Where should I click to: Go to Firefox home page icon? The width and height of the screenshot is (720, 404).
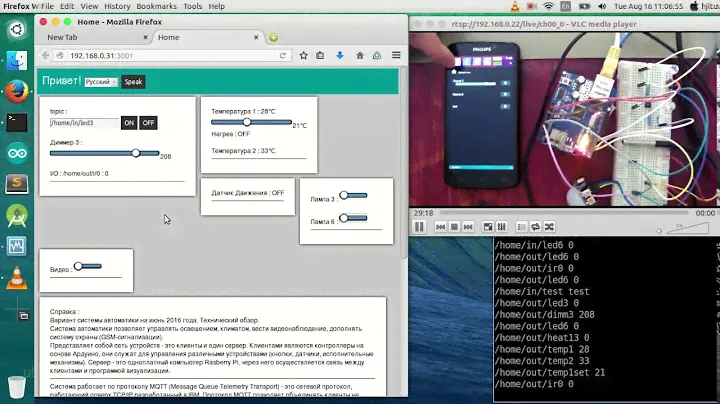pos(358,55)
